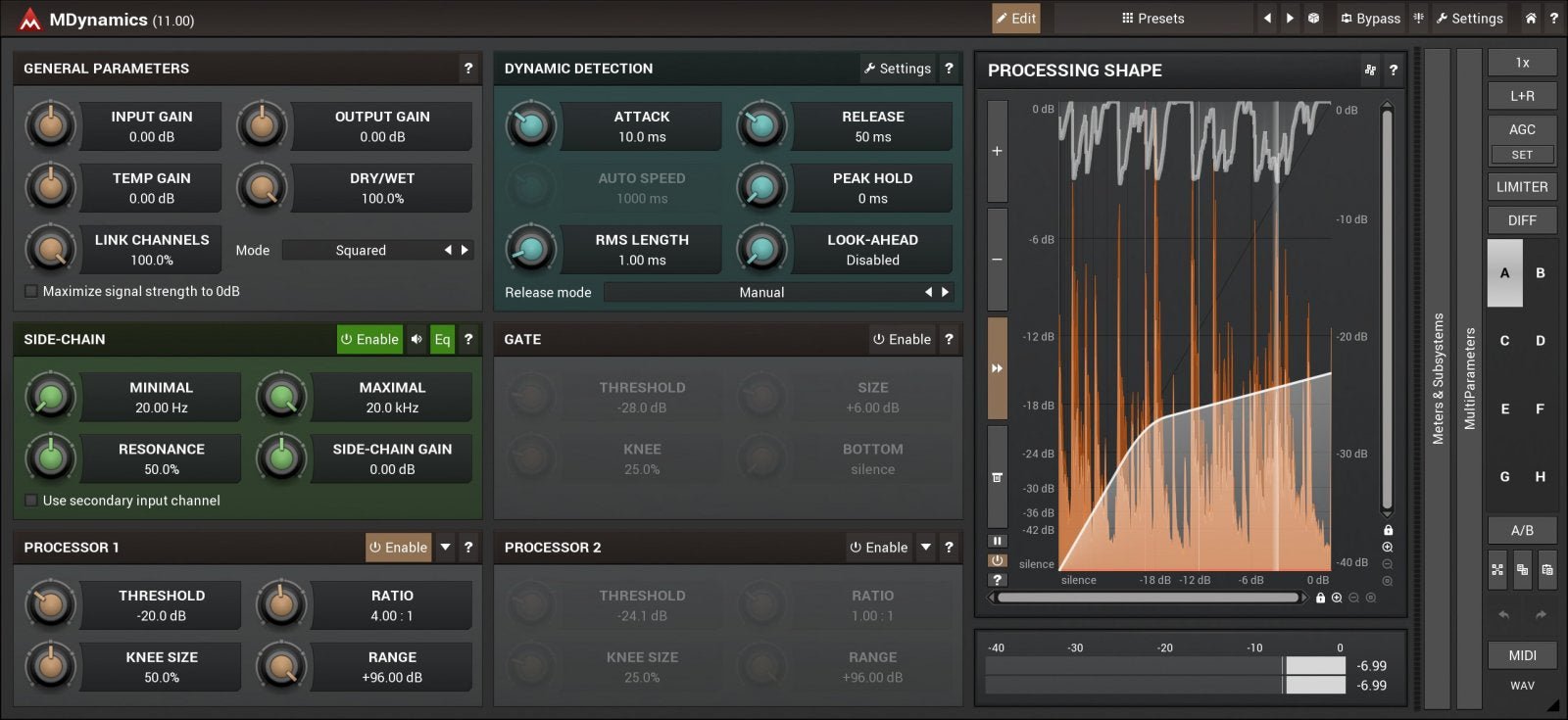Click the Attack knob
The height and width of the screenshot is (720, 1568).
click(530, 125)
